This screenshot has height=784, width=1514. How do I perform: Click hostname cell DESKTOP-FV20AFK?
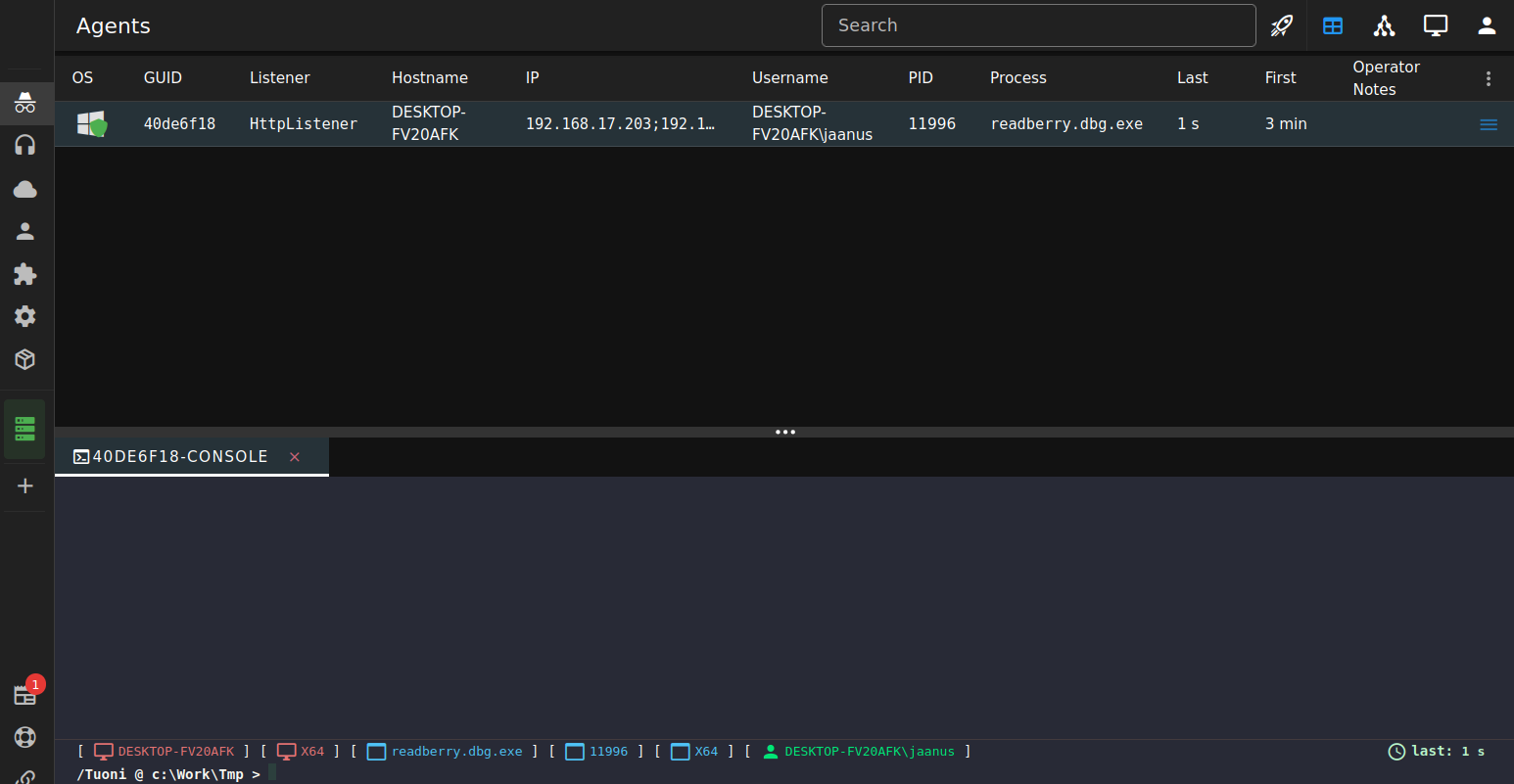(429, 123)
